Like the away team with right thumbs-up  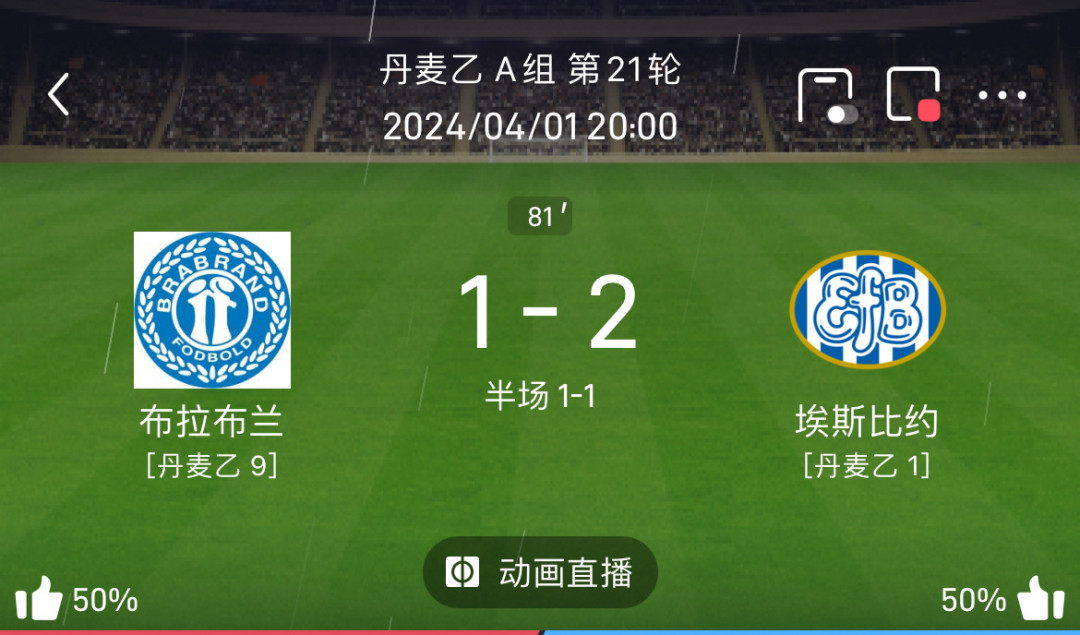(1041, 598)
